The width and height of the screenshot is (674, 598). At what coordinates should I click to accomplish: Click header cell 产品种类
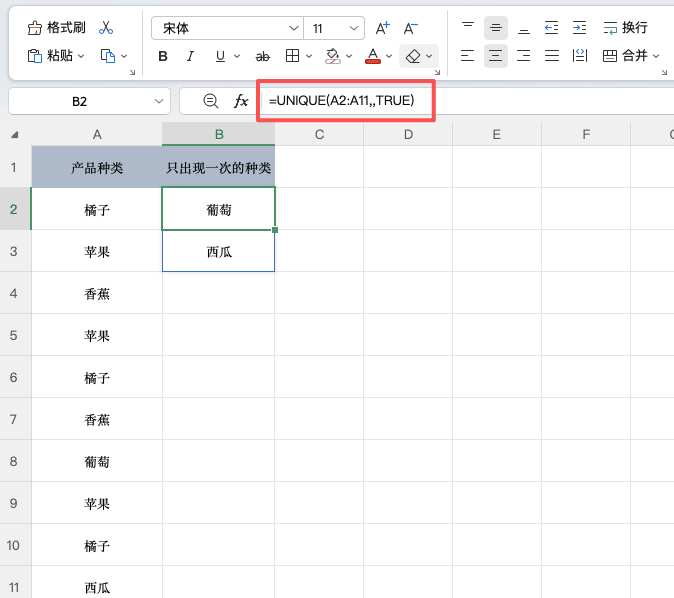[97, 167]
